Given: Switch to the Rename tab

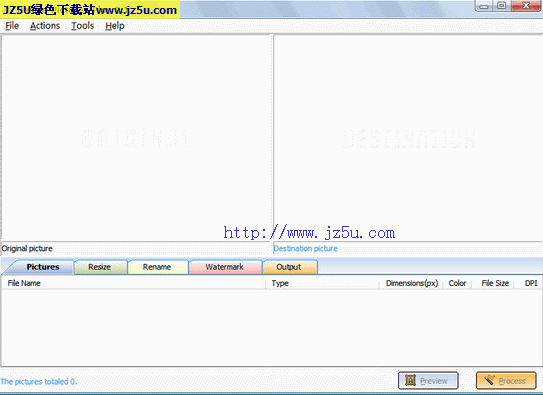Looking at the screenshot, I should (x=157, y=267).
